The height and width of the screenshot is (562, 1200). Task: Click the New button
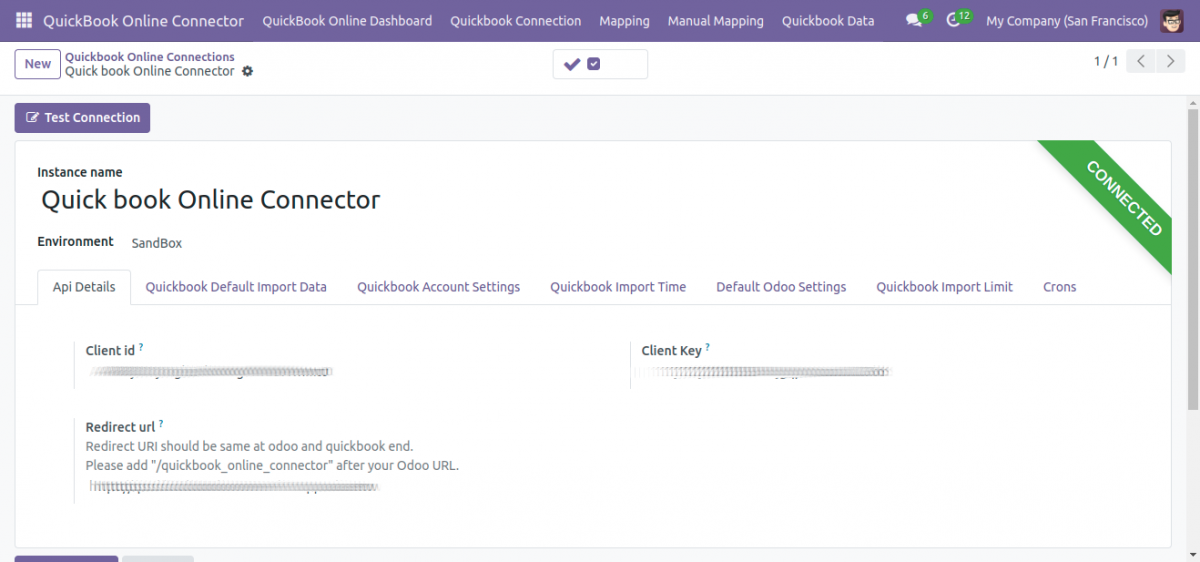point(38,64)
